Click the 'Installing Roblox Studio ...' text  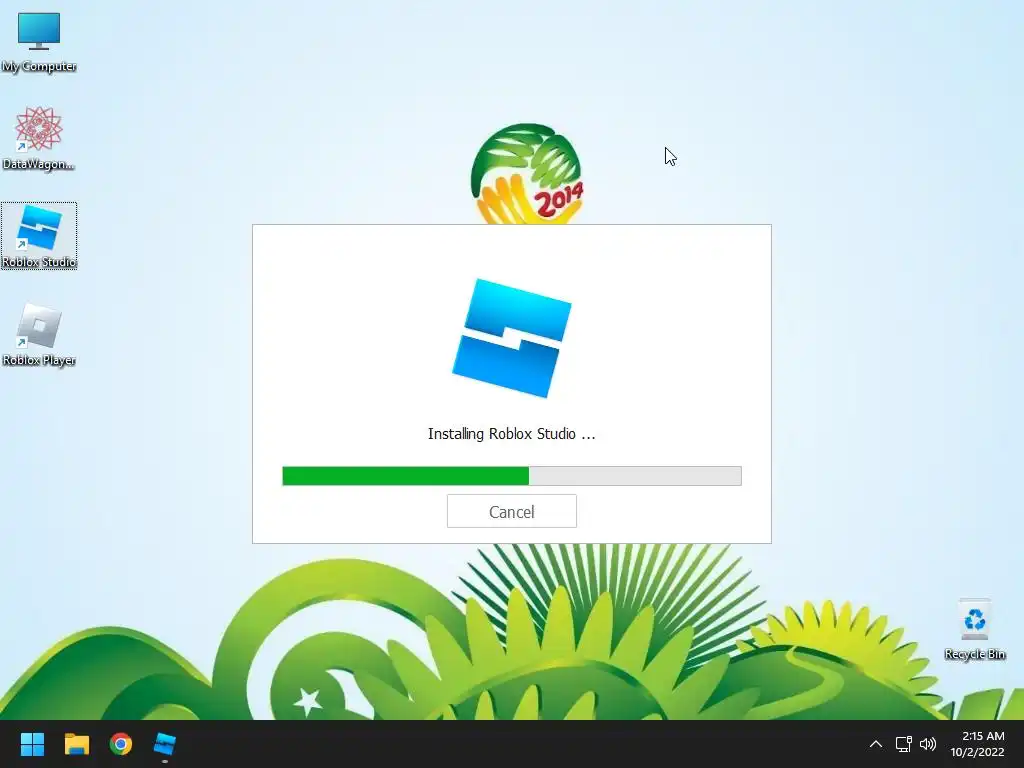pyautogui.click(x=511, y=434)
